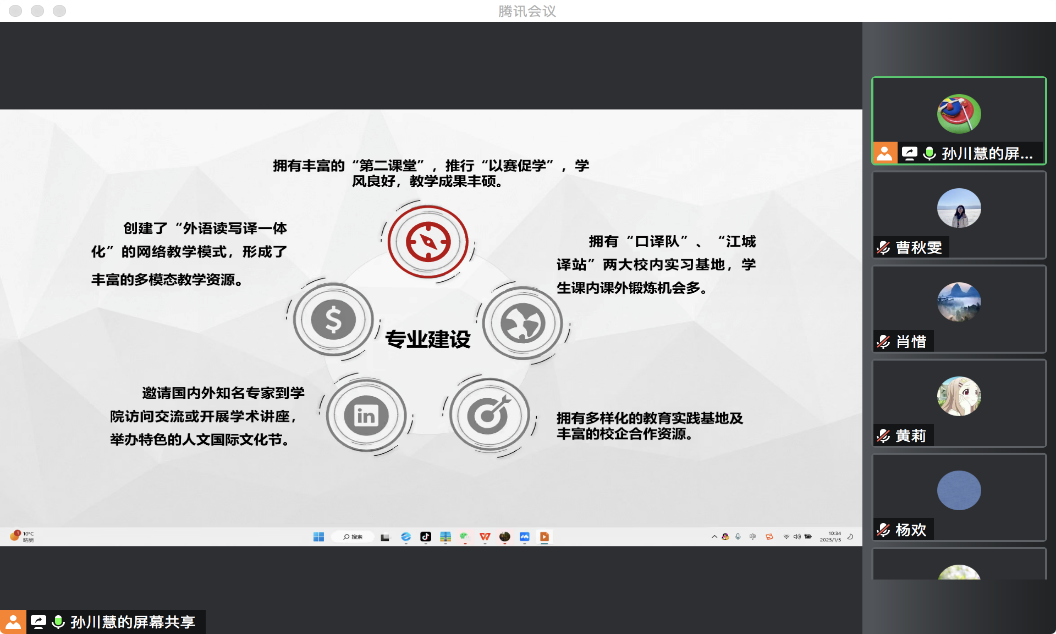This screenshot has width=1056, height=634.
Task: Click the compass icon in the slide
Action: tap(427, 241)
